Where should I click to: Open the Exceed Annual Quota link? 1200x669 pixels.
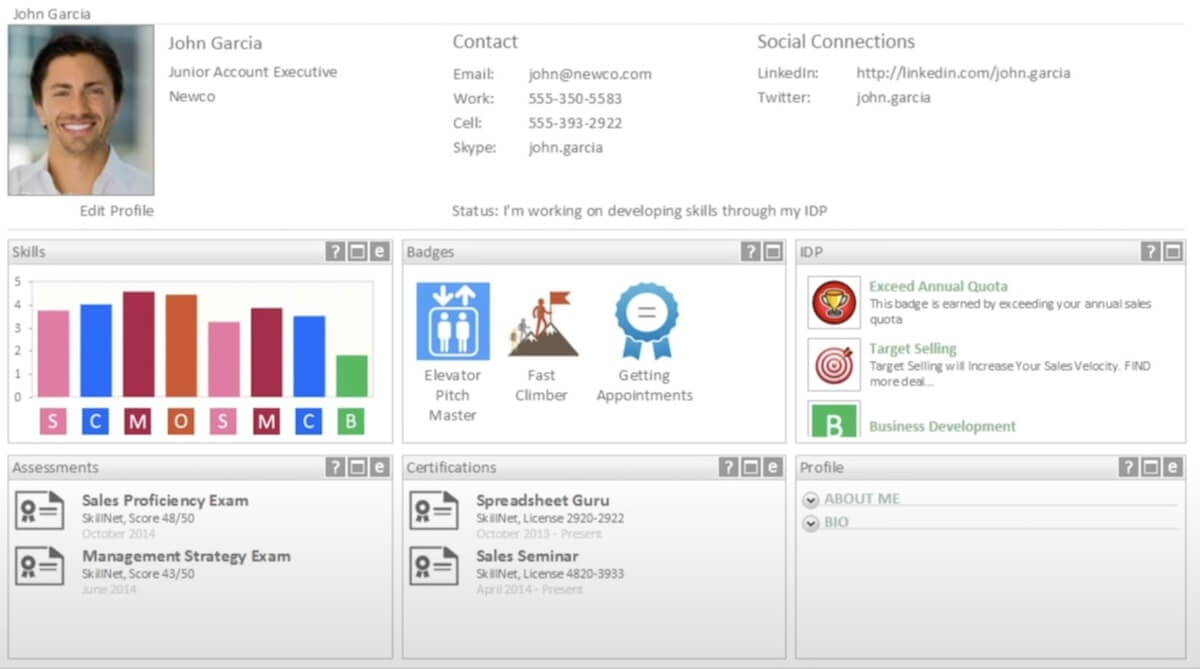click(938, 286)
